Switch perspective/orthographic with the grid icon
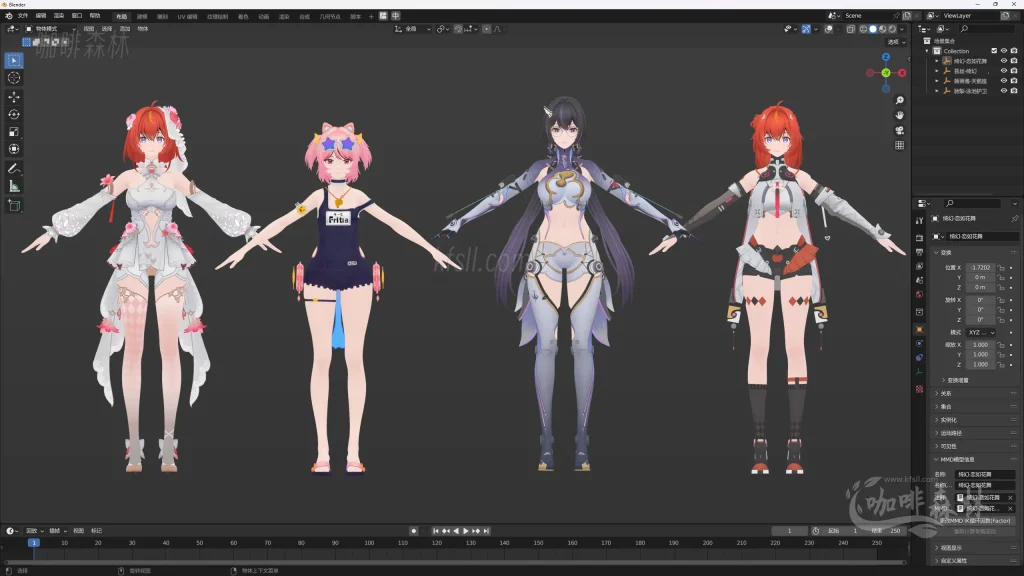The height and width of the screenshot is (576, 1024). pyautogui.click(x=899, y=145)
